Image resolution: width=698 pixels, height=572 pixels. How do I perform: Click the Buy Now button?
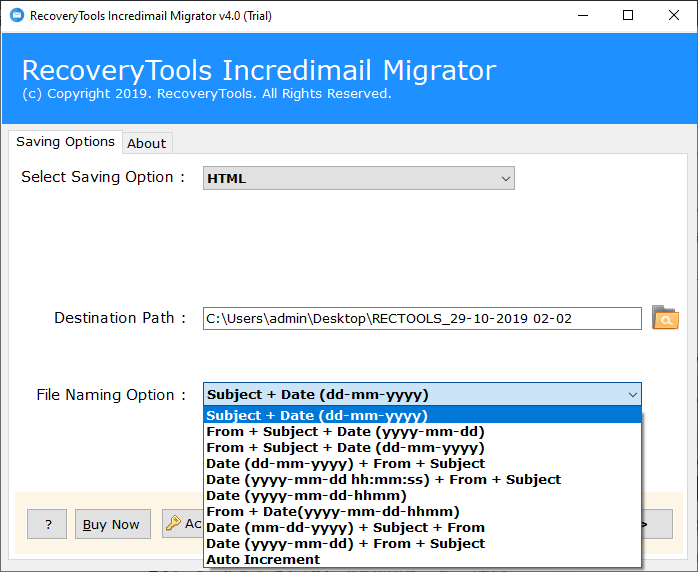tap(113, 524)
